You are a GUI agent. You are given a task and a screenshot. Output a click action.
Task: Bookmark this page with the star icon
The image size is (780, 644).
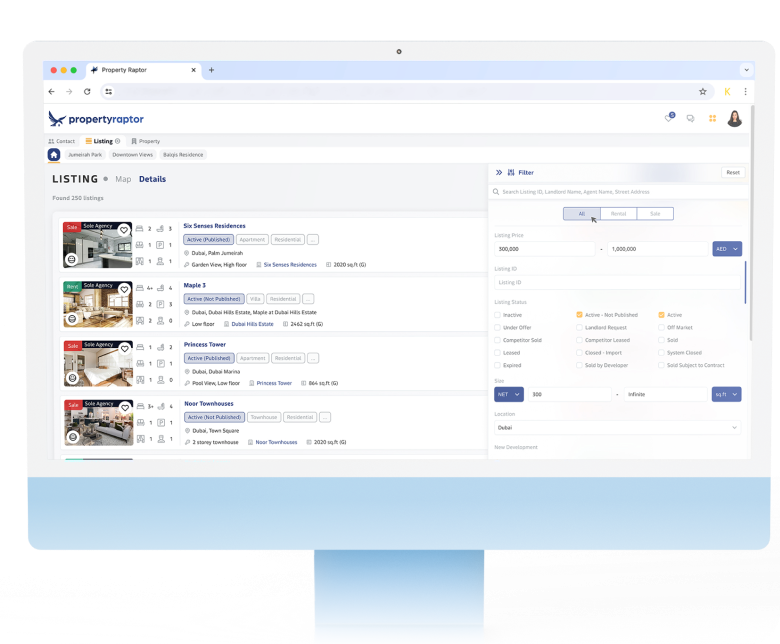[703, 91]
